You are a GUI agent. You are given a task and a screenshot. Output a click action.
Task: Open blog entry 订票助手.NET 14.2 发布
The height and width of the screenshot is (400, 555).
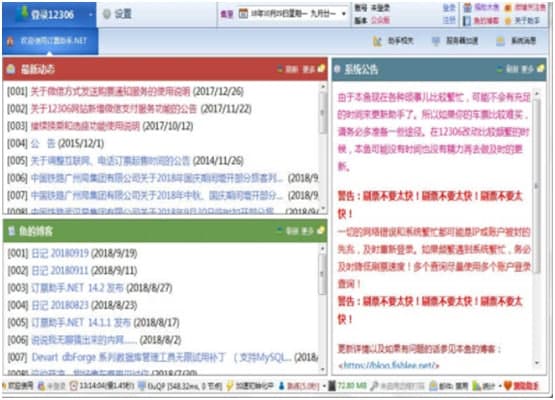pyautogui.click(x=78, y=288)
